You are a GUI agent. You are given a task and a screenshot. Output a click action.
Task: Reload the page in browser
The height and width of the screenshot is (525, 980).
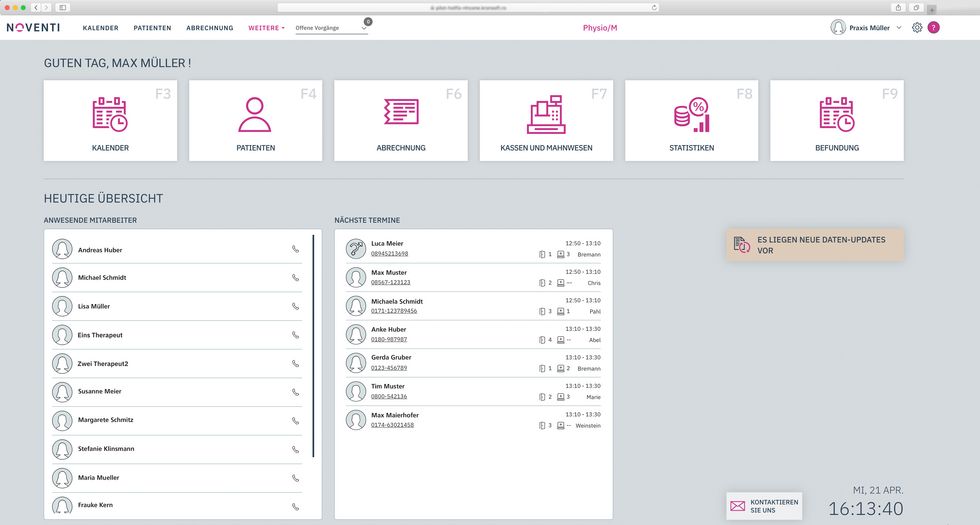click(654, 8)
